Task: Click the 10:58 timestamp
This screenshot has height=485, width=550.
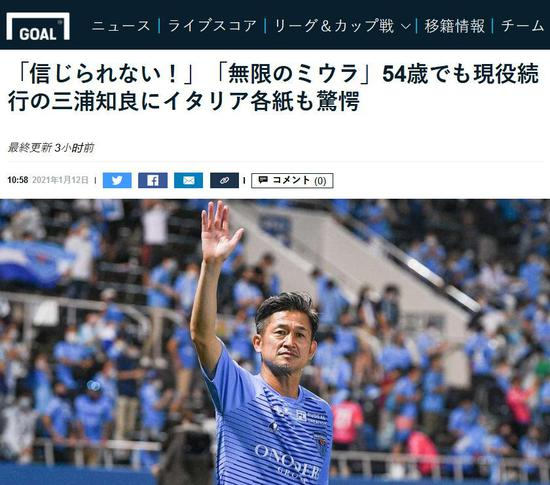Action: pos(18,180)
